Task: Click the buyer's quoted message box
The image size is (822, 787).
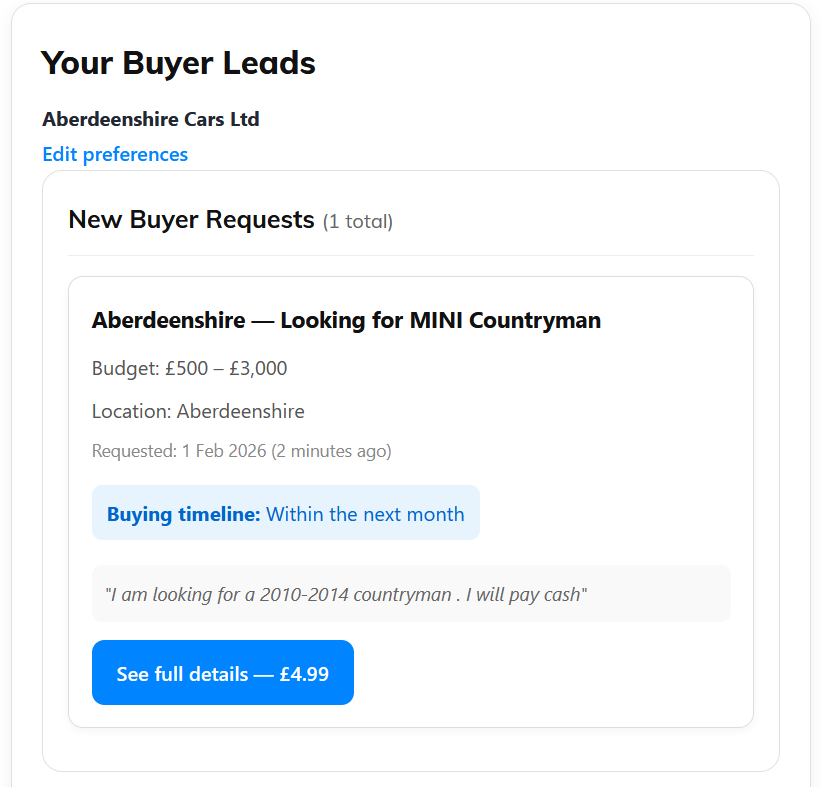Action: 411,593
